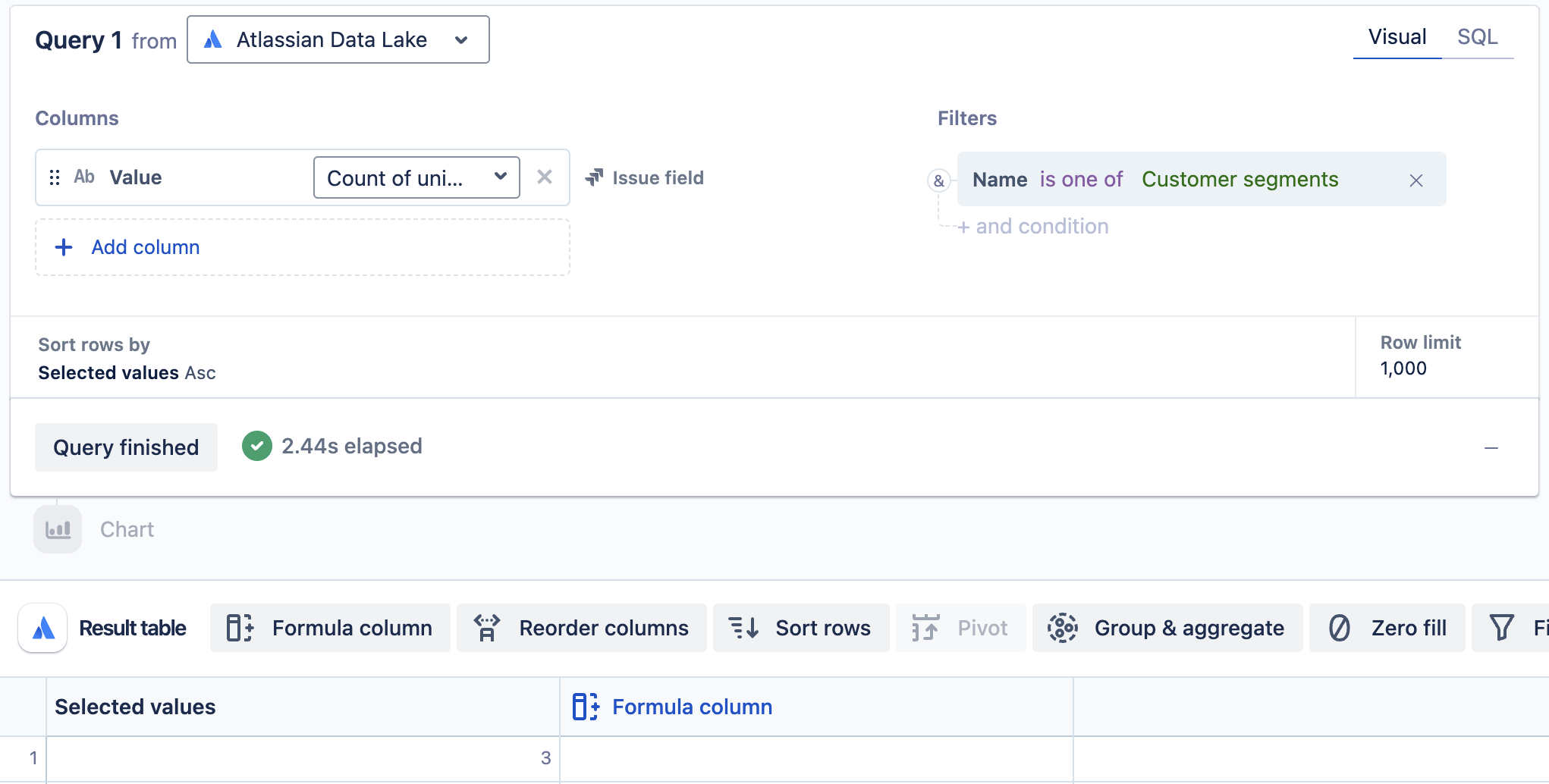Select the Result table step icon

pyautogui.click(x=43, y=628)
